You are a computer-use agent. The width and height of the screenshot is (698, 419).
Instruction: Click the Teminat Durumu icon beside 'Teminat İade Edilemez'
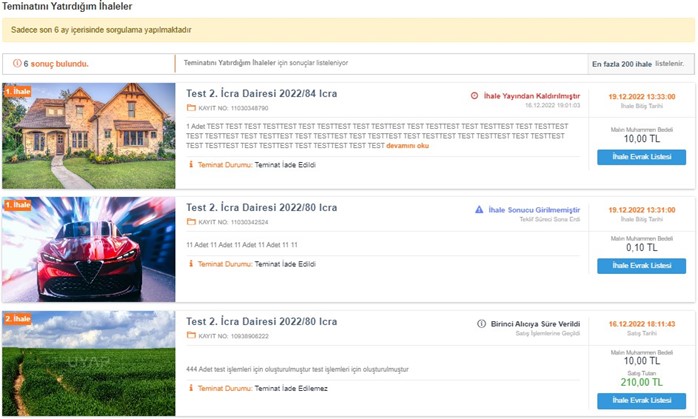click(192, 385)
